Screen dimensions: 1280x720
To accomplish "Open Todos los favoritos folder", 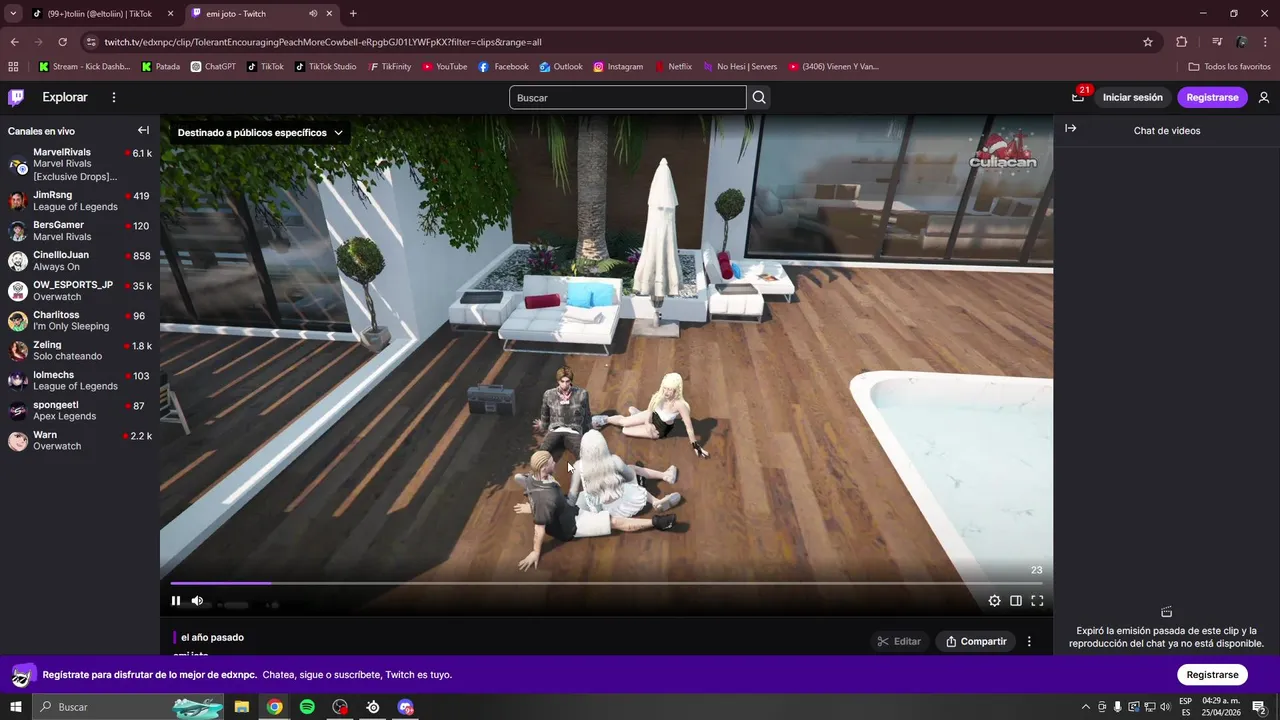I will (x=1229, y=67).
